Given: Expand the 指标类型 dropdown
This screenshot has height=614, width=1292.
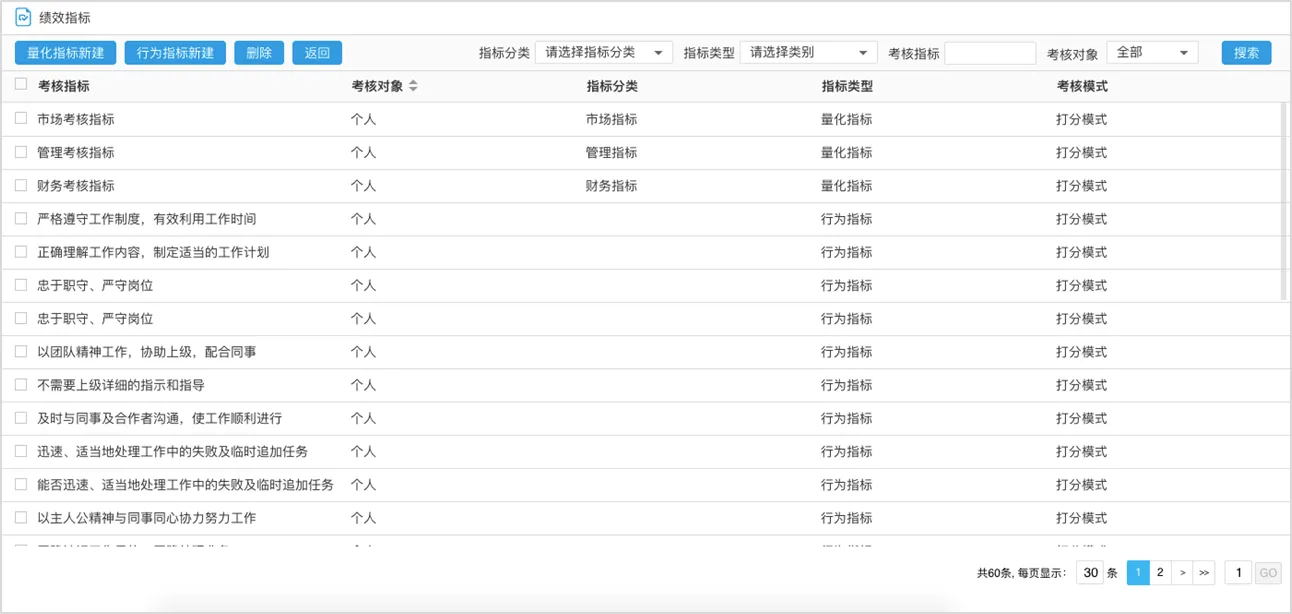Looking at the screenshot, I should pyautogui.click(x=808, y=53).
